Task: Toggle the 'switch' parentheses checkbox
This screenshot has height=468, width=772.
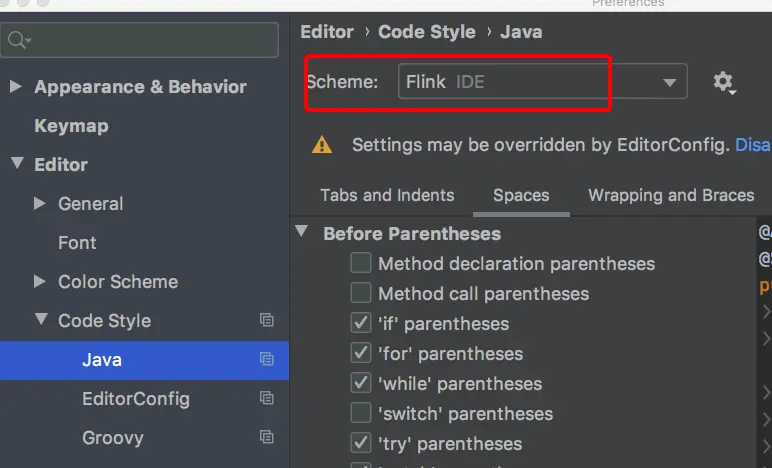Action: tap(361, 413)
